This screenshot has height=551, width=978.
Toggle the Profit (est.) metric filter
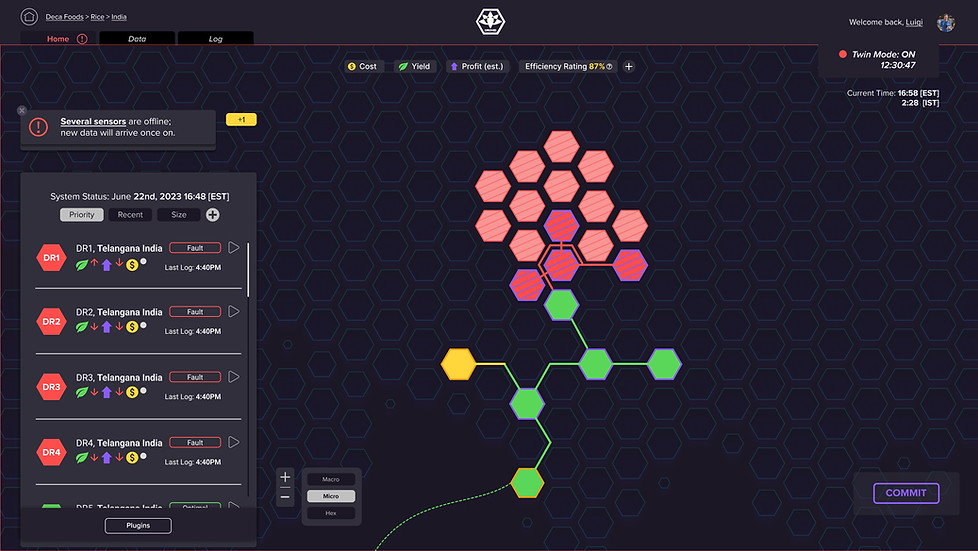[477, 66]
